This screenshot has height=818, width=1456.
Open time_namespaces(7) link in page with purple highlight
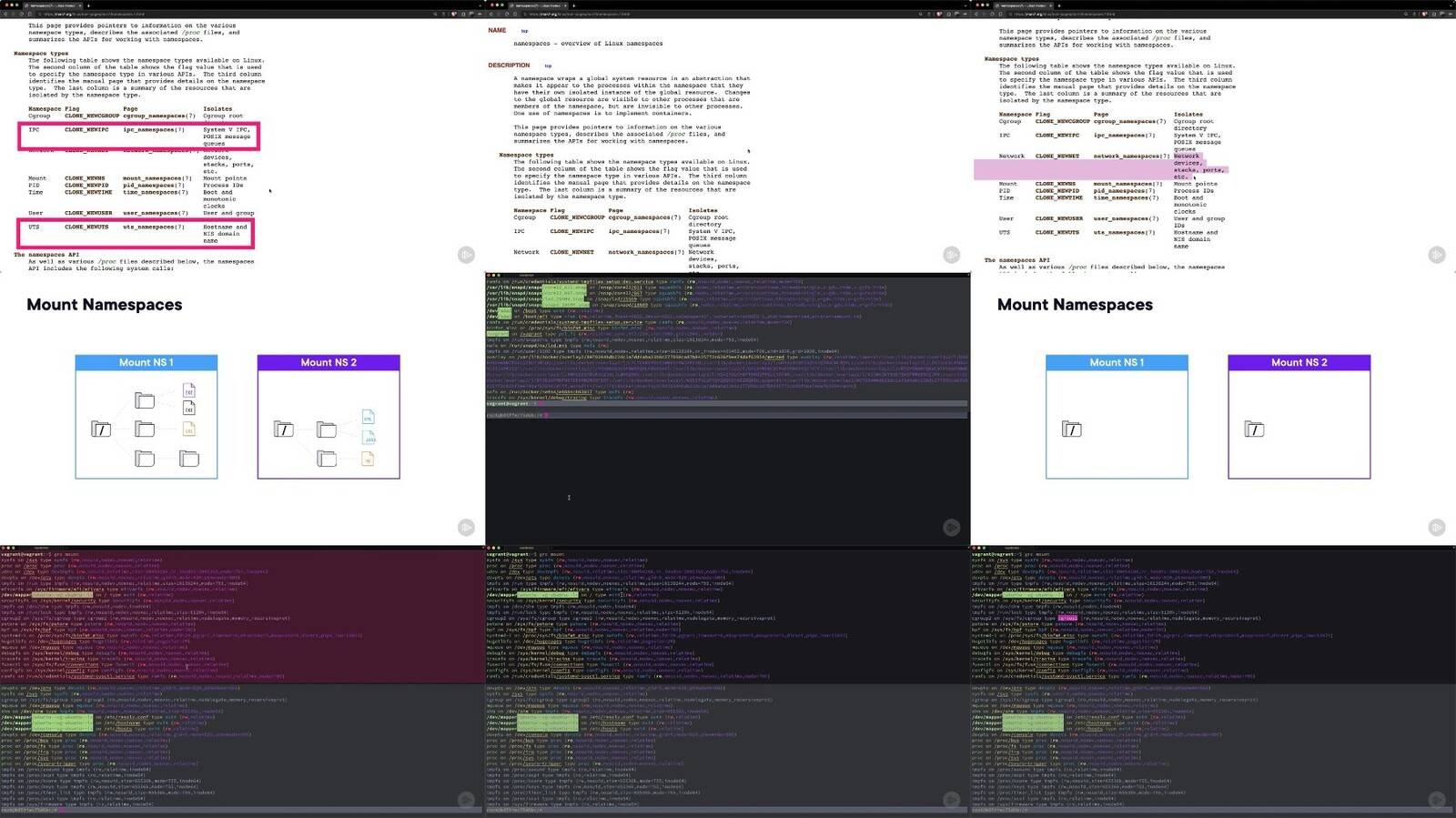1127,197
